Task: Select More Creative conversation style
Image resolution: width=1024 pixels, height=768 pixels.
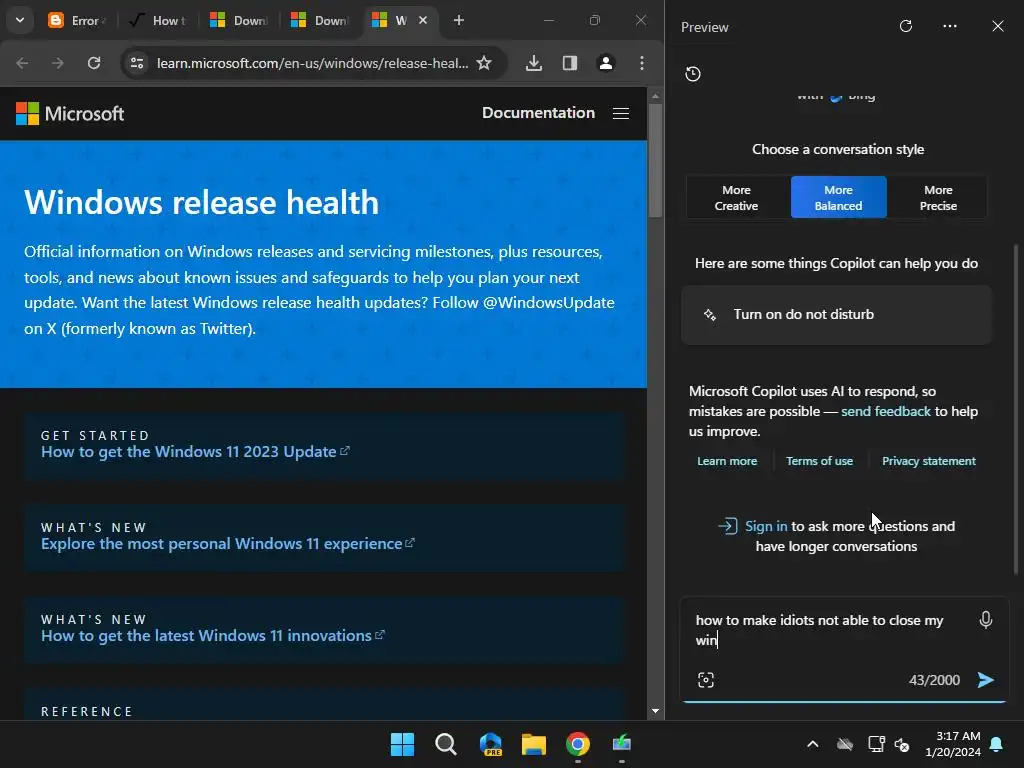Action: click(x=737, y=197)
